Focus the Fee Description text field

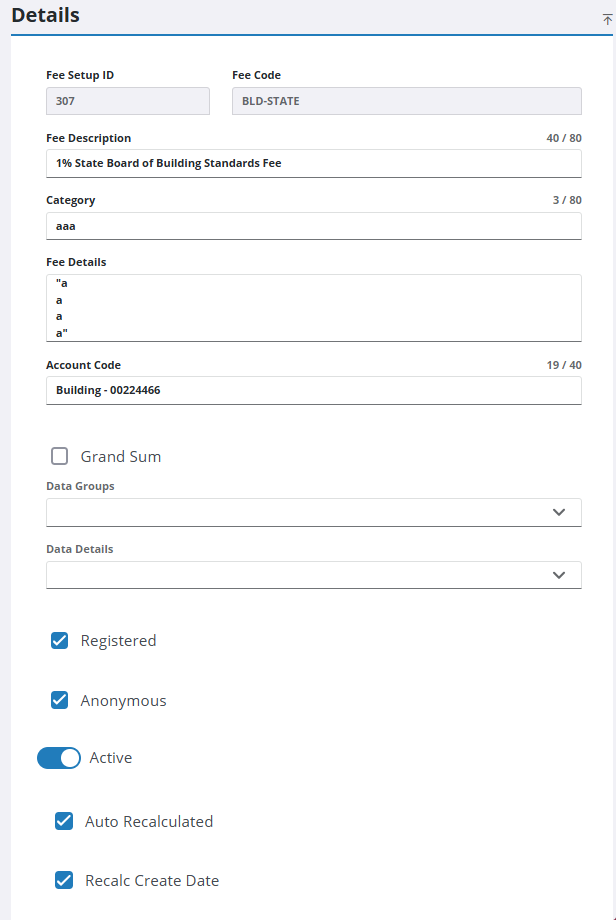tap(313, 163)
